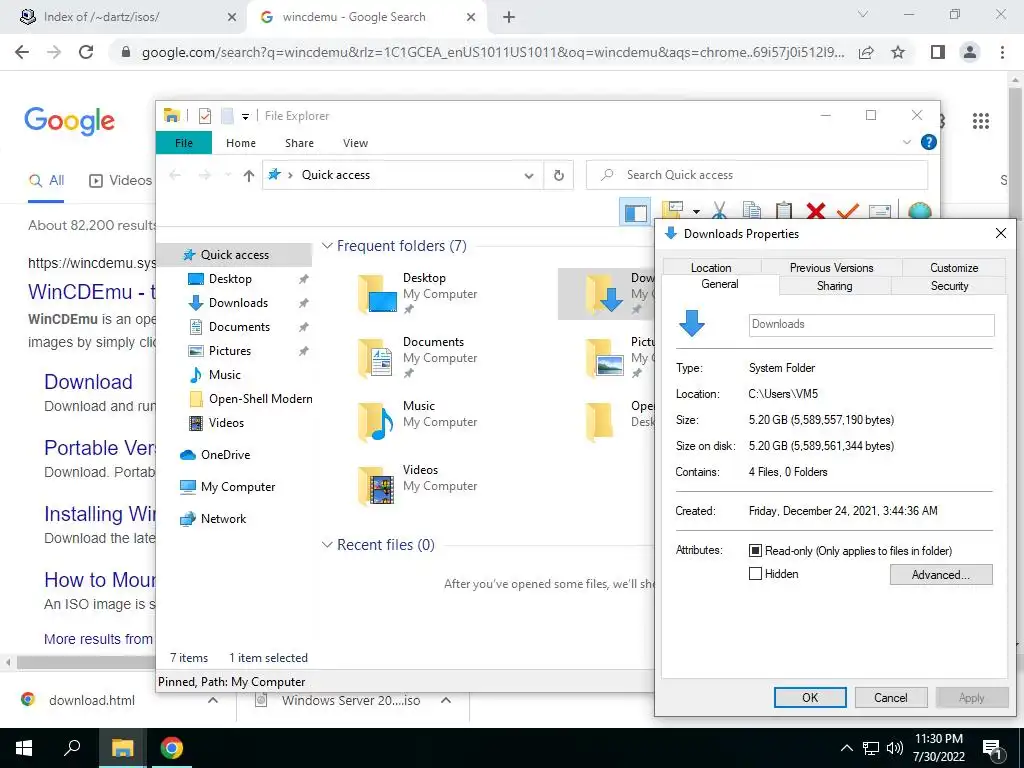Click Cancel in Downloads Properties
The width and height of the screenshot is (1024, 768).
(x=891, y=697)
